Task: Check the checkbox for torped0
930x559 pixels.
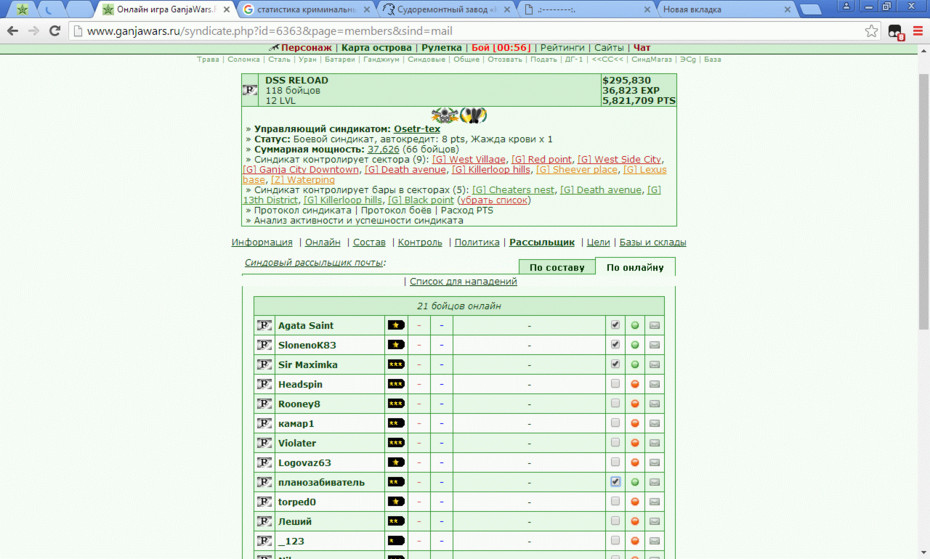Action: [x=615, y=501]
